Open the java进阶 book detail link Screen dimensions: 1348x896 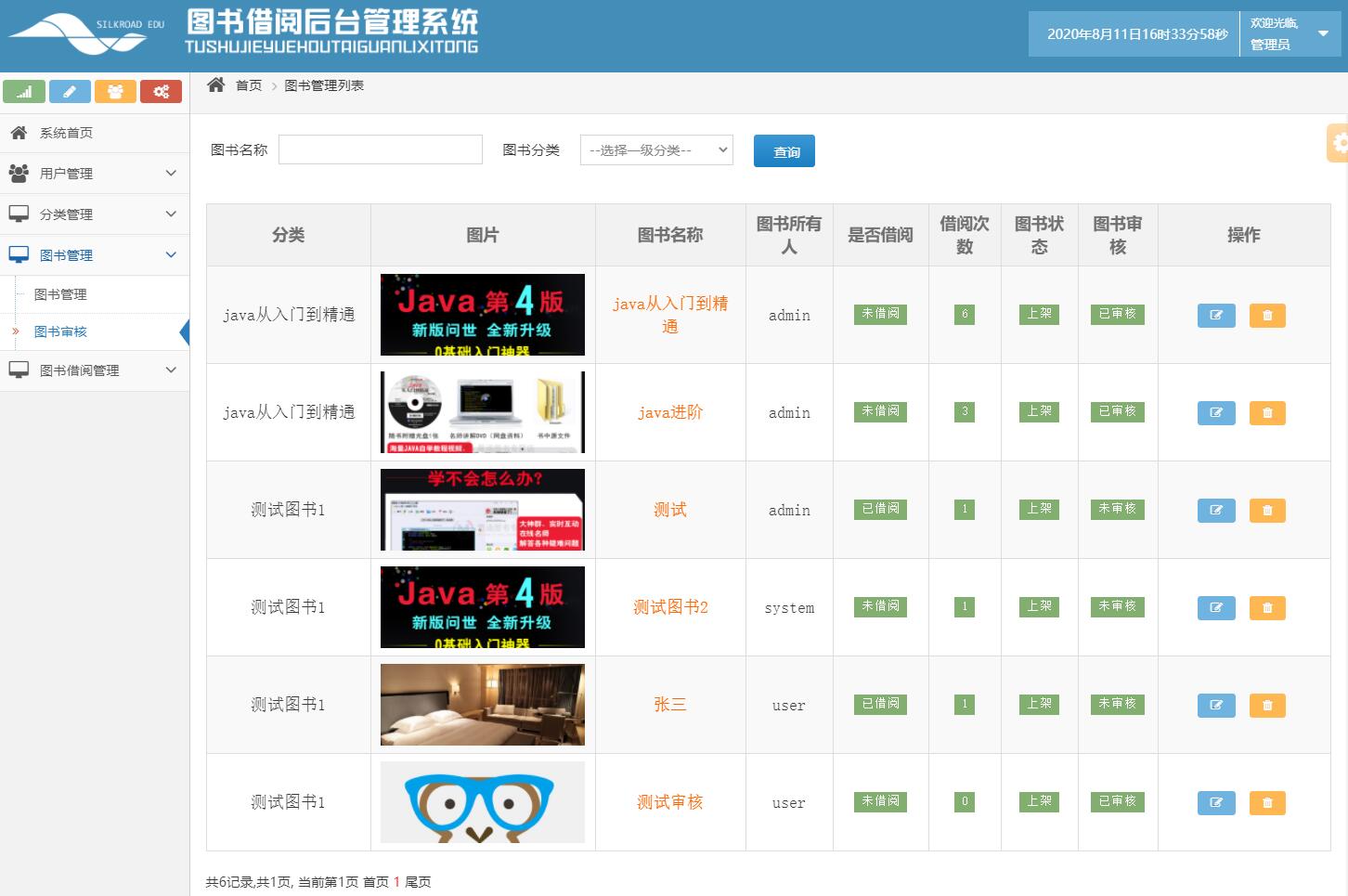click(x=670, y=411)
